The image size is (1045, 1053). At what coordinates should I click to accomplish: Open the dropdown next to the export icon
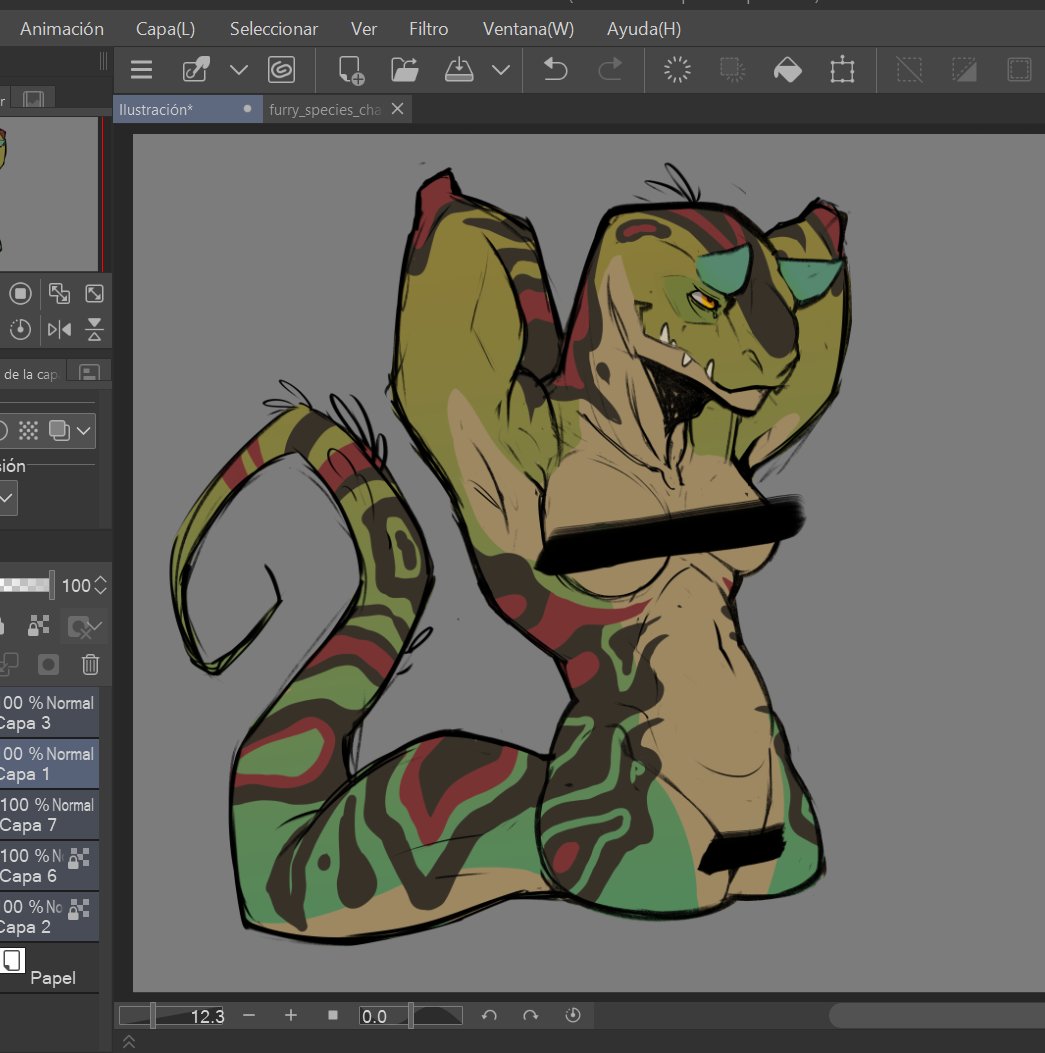point(501,69)
